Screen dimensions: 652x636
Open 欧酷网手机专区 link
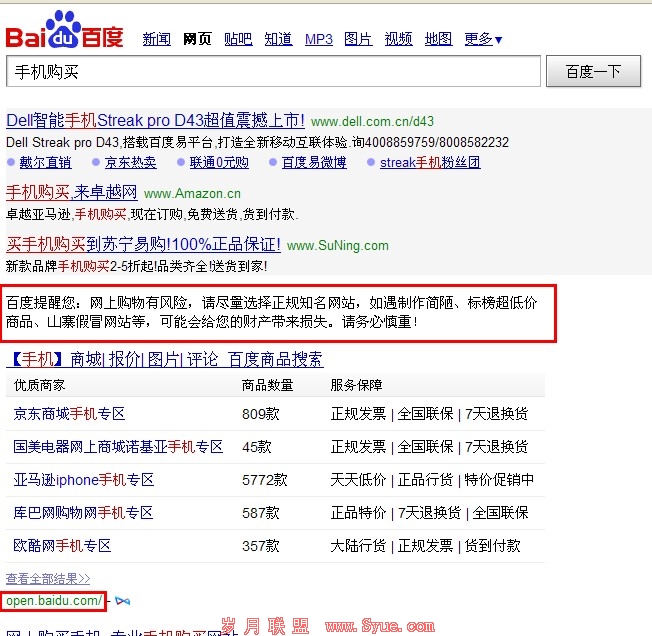coord(62,546)
